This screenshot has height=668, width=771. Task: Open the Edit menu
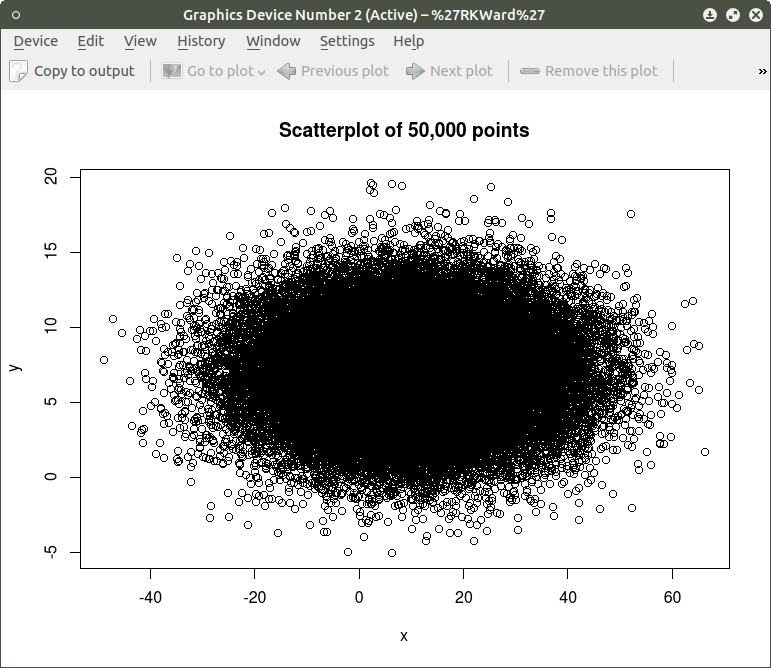point(90,41)
